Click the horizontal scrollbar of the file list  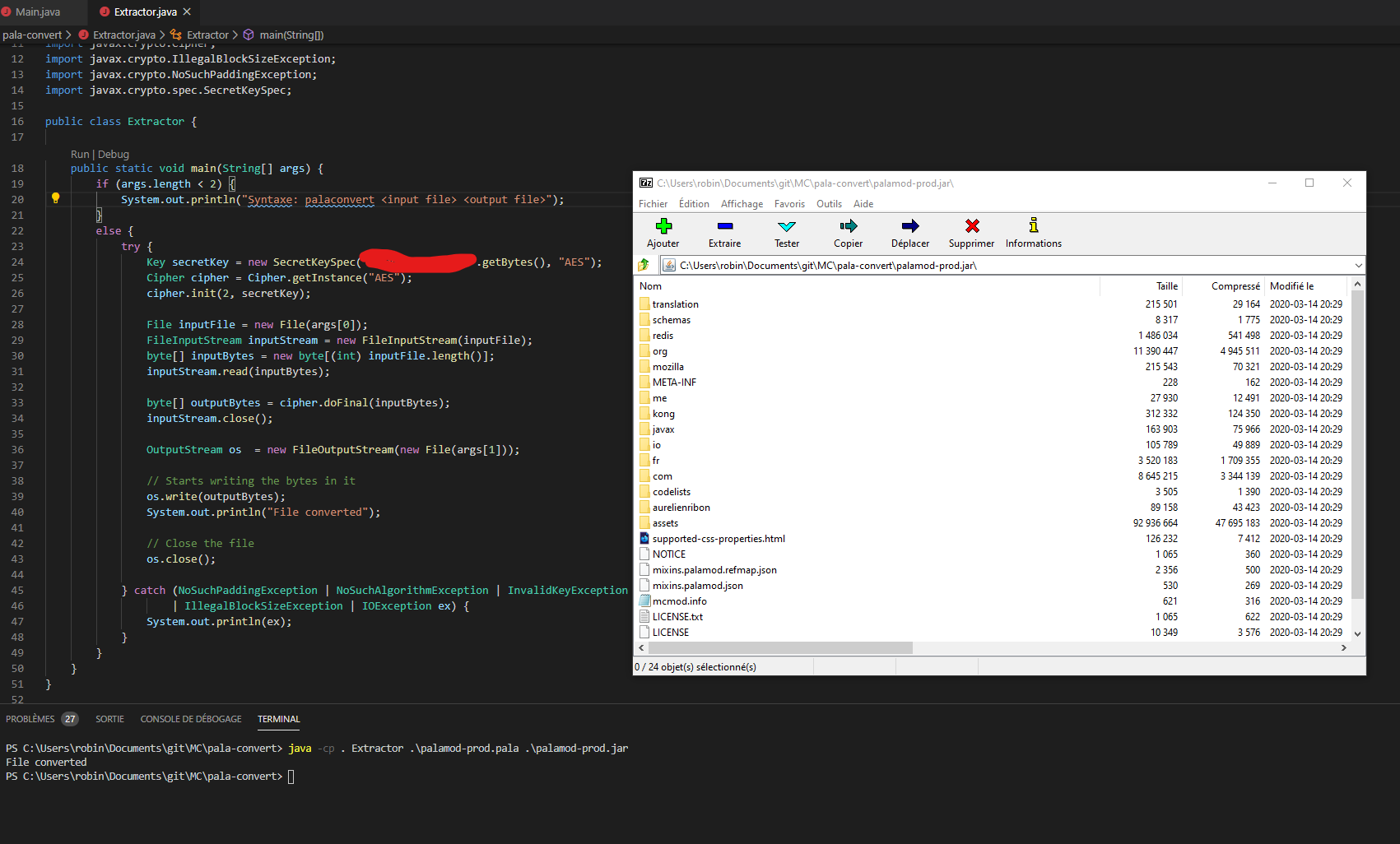780,647
